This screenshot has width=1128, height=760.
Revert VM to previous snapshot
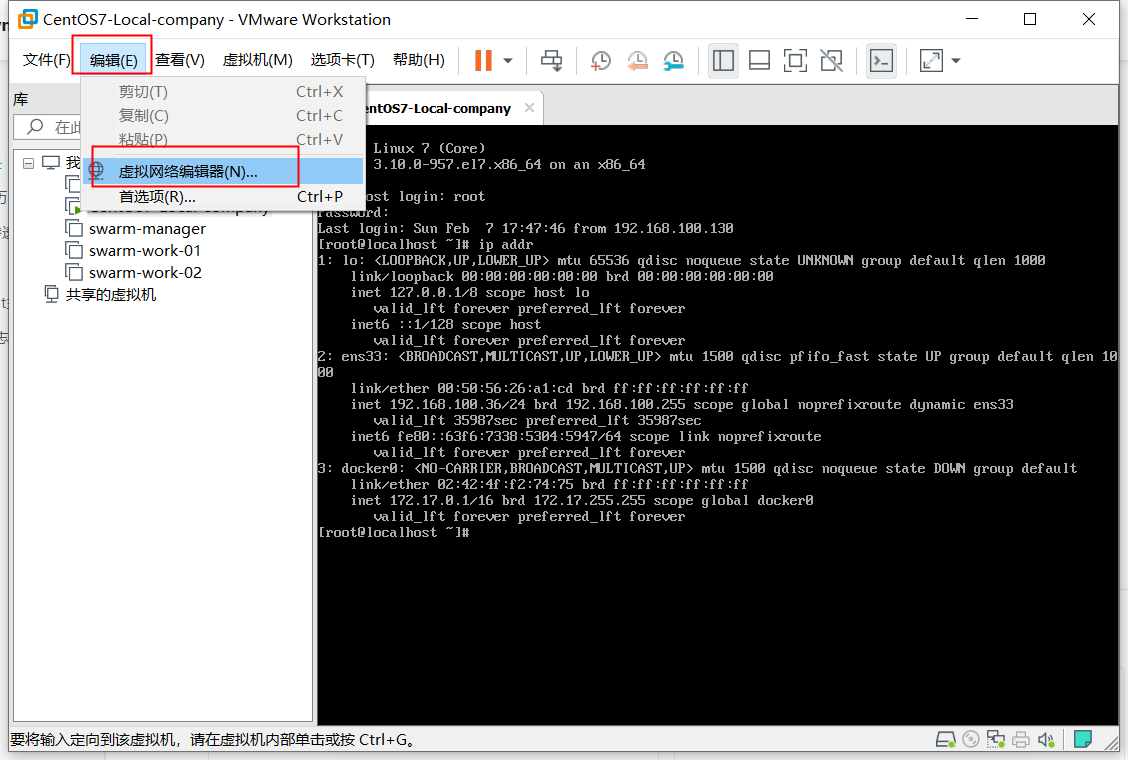(637, 61)
